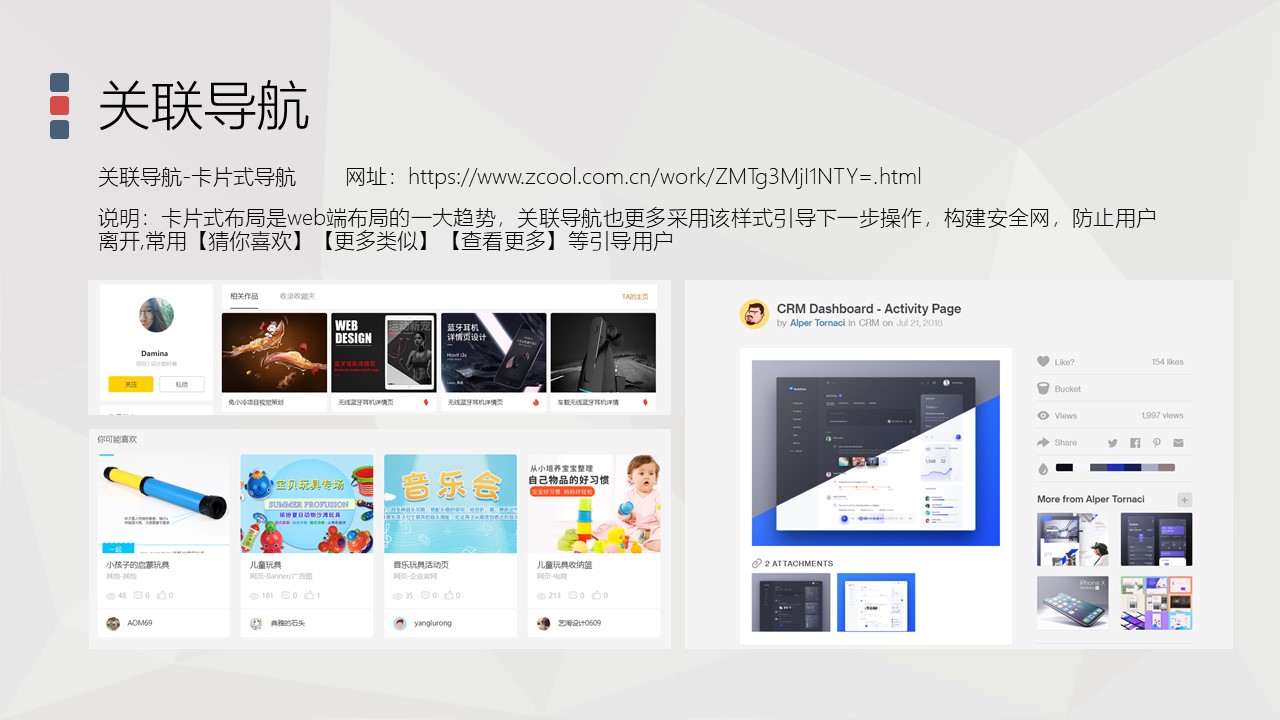
Task: Select the tan-gray palette swatch
Action: pyautogui.click(x=1166, y=467)
